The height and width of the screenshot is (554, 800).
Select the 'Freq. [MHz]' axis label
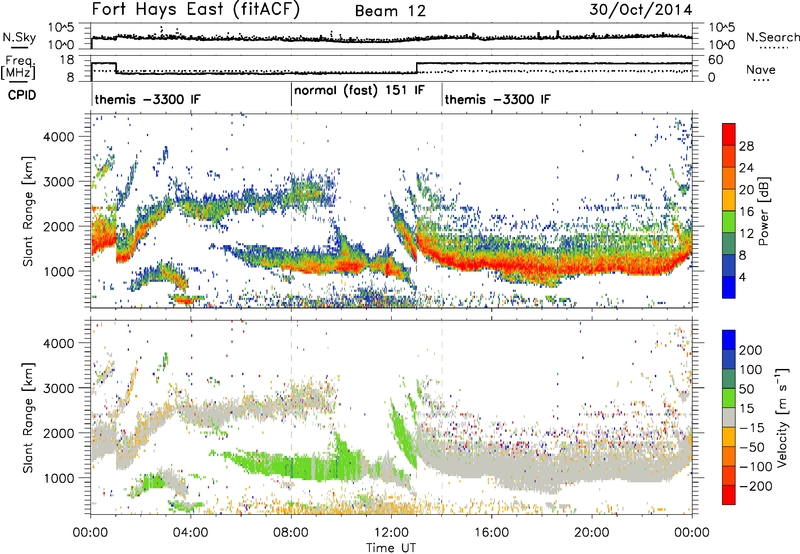[x=19, y=67]
